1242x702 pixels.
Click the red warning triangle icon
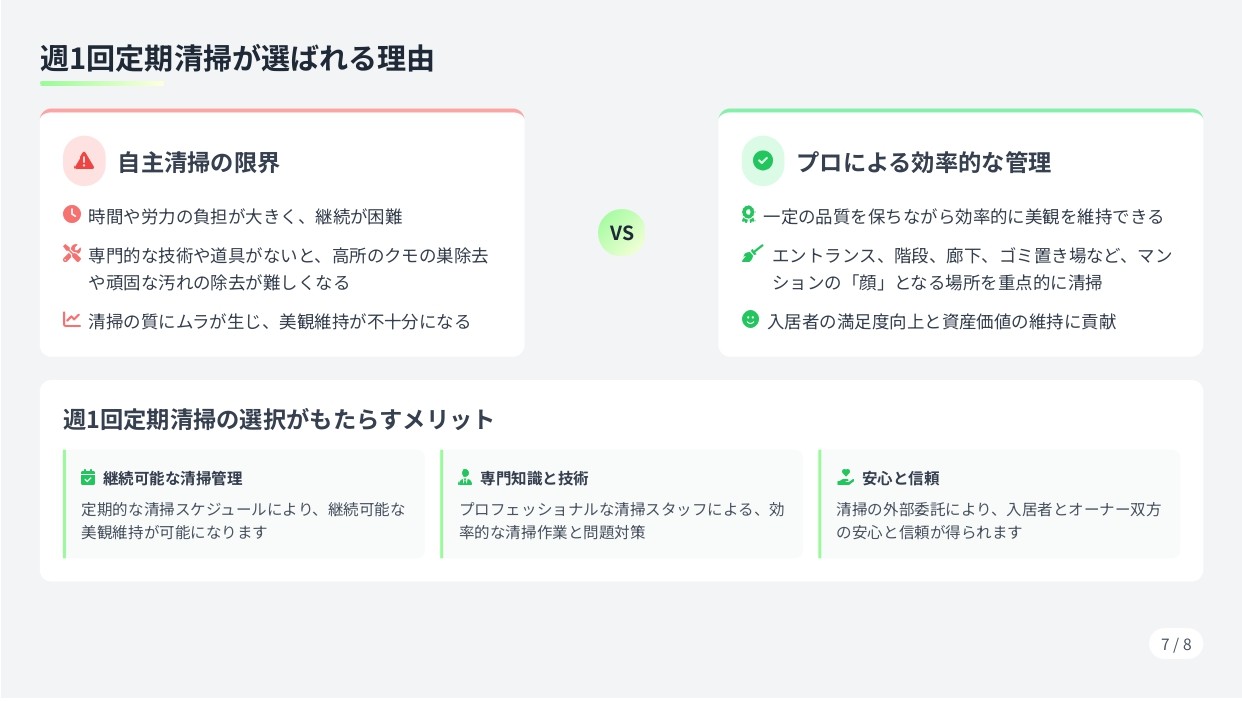(x=84, y=161)
